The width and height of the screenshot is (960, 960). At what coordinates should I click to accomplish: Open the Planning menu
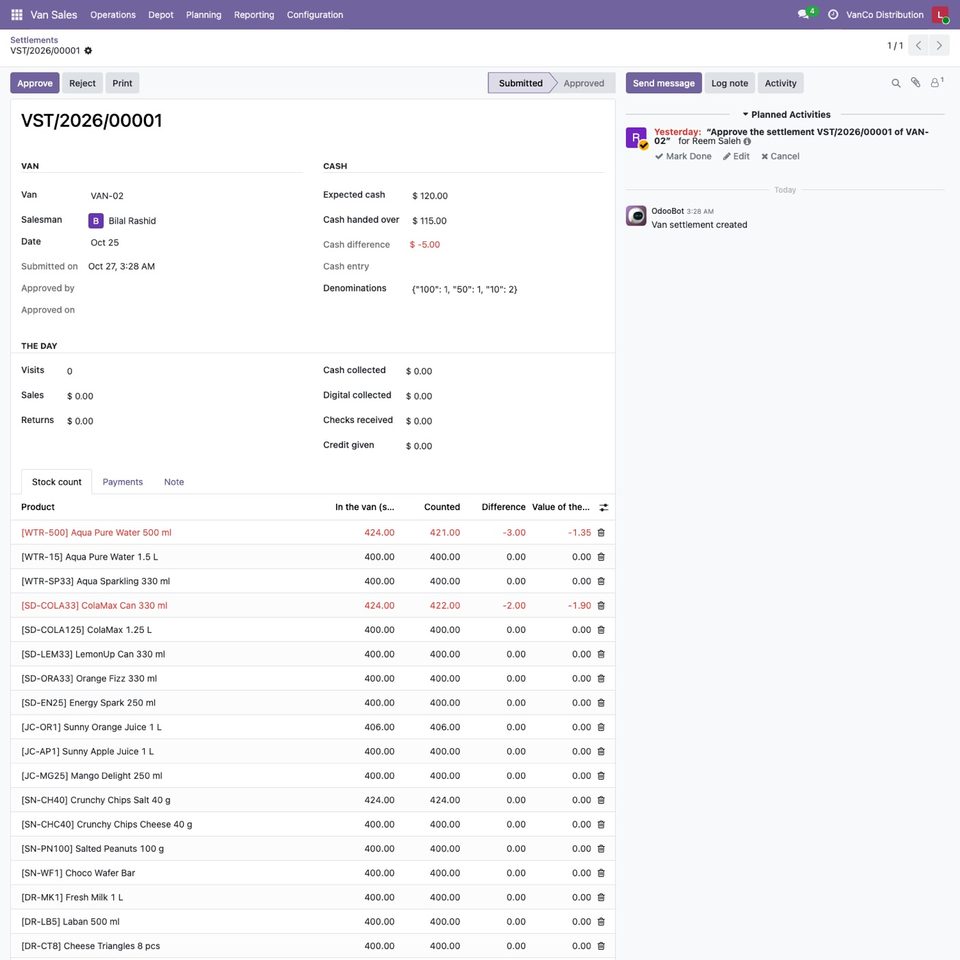click(x=204, y=15)
